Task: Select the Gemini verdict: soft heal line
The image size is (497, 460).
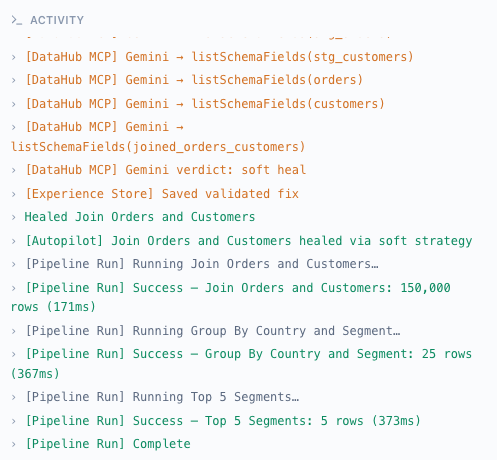Action: [166, 170]
